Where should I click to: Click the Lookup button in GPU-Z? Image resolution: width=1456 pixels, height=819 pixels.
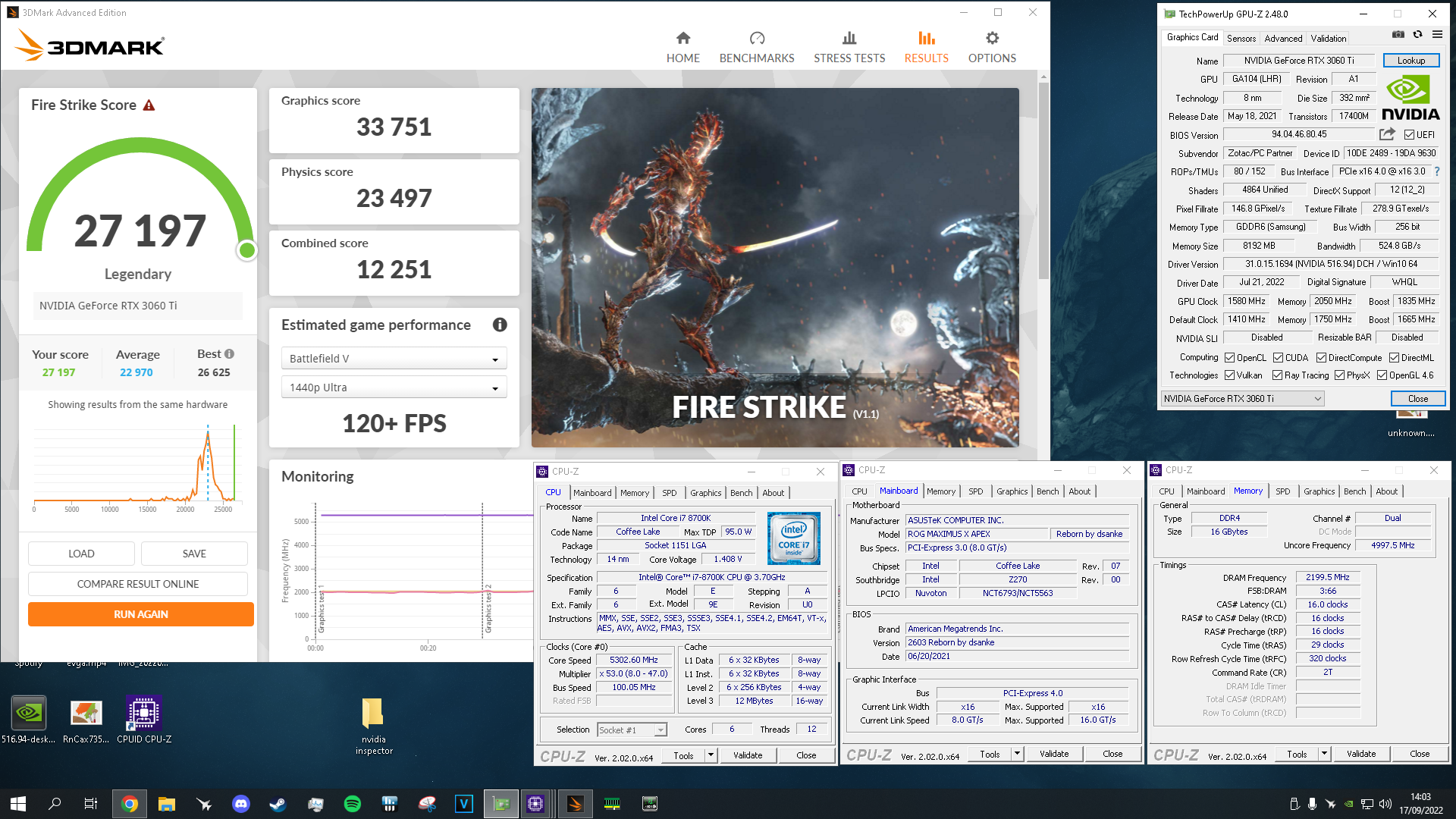[1411, 61]
